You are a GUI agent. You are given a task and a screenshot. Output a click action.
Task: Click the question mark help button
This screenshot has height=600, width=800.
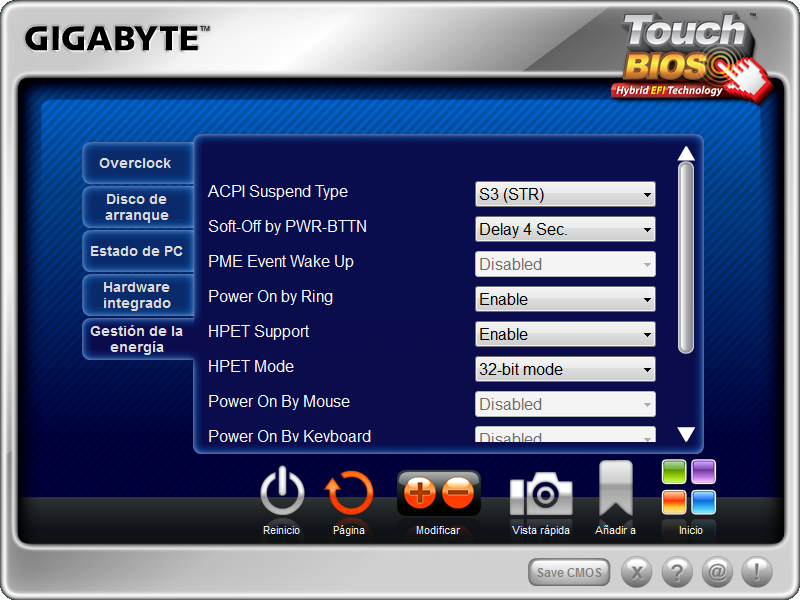[677, 572]
